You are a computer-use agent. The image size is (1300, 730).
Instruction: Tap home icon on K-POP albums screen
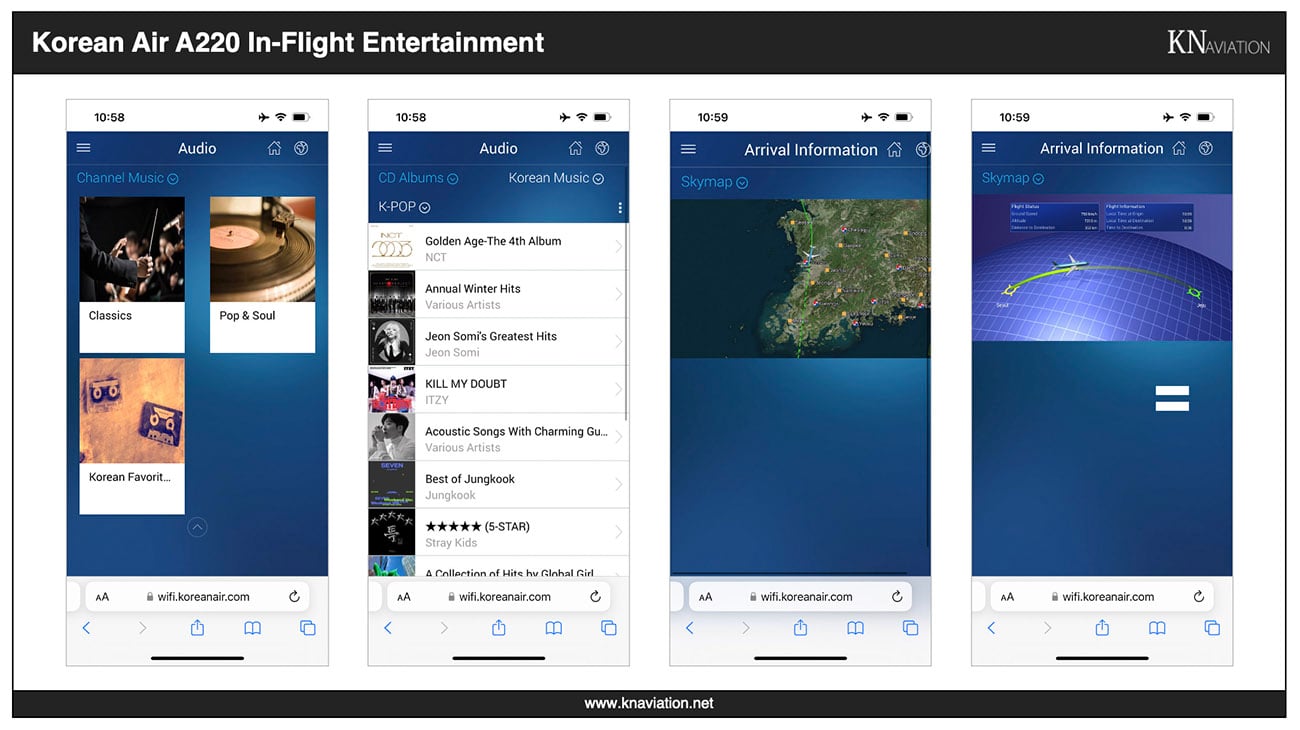coord(576,148)
